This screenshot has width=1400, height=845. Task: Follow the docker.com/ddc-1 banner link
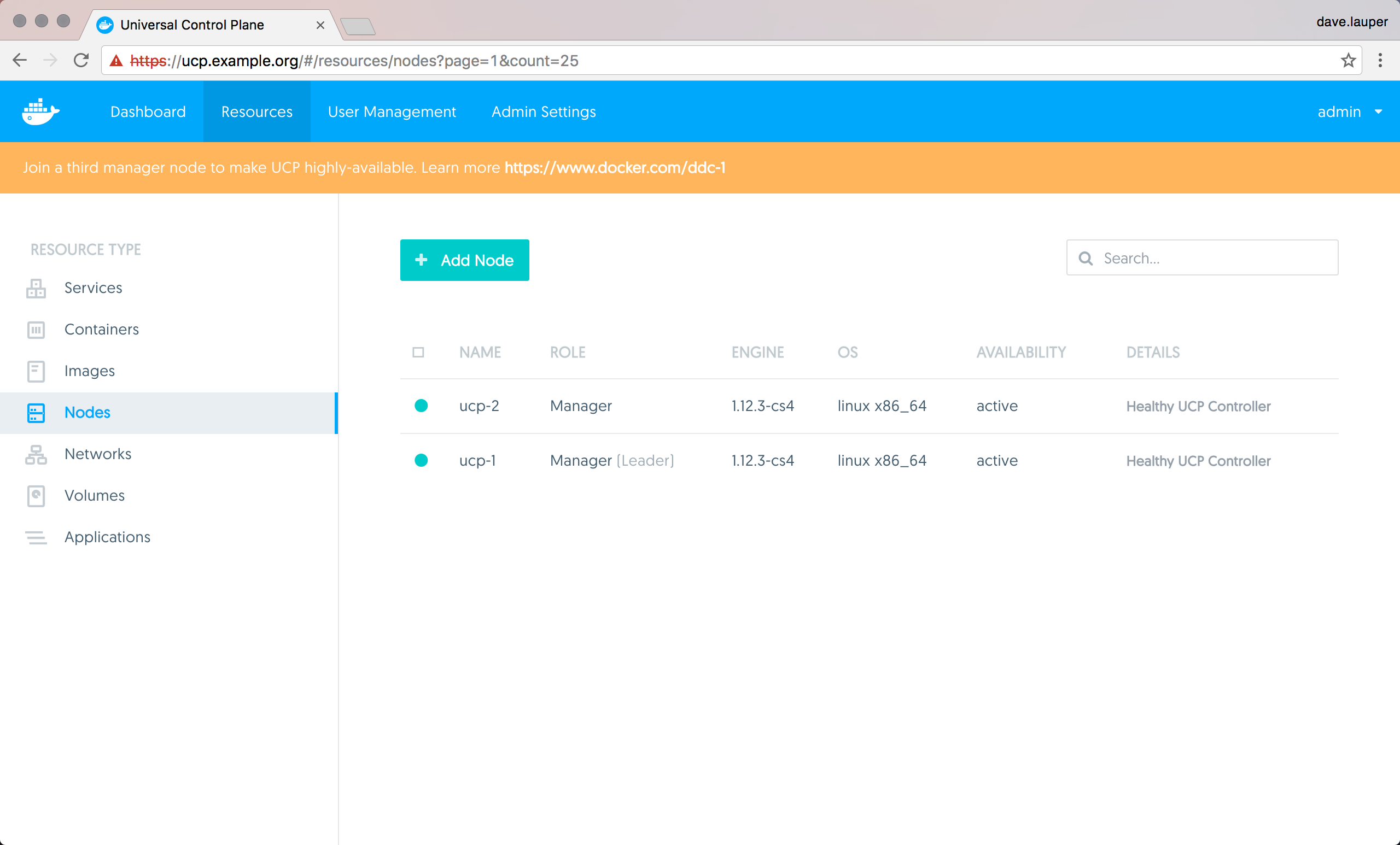pos(614,167)
